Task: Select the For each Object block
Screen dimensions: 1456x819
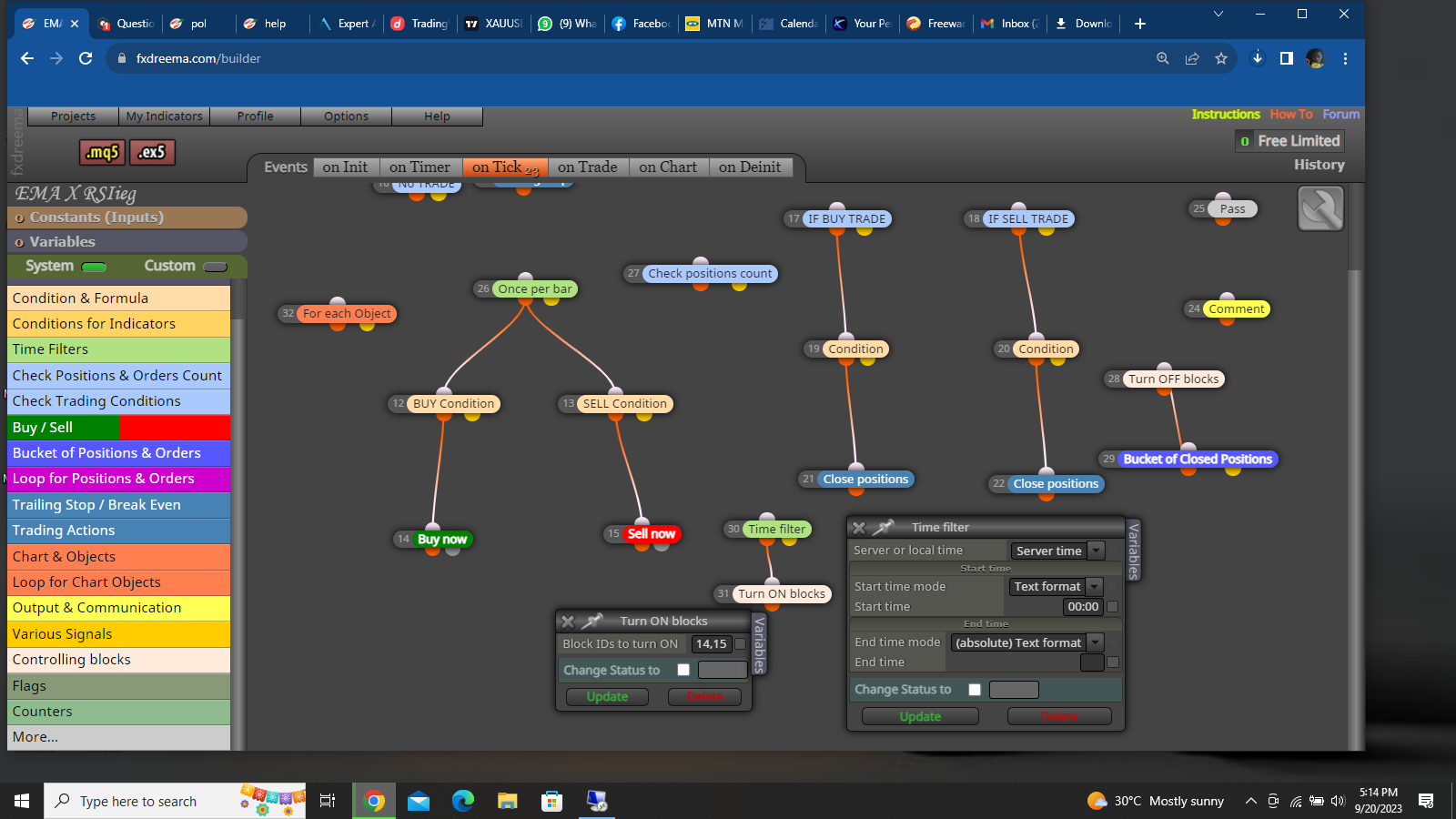Action: (x=347, y=314)
